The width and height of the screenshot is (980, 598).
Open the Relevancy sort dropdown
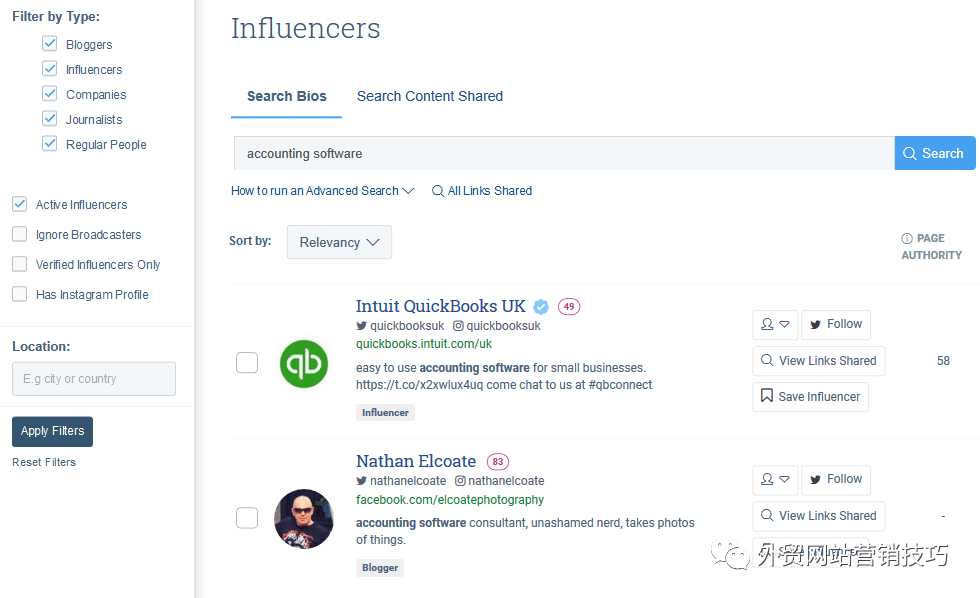pos(339,242)
